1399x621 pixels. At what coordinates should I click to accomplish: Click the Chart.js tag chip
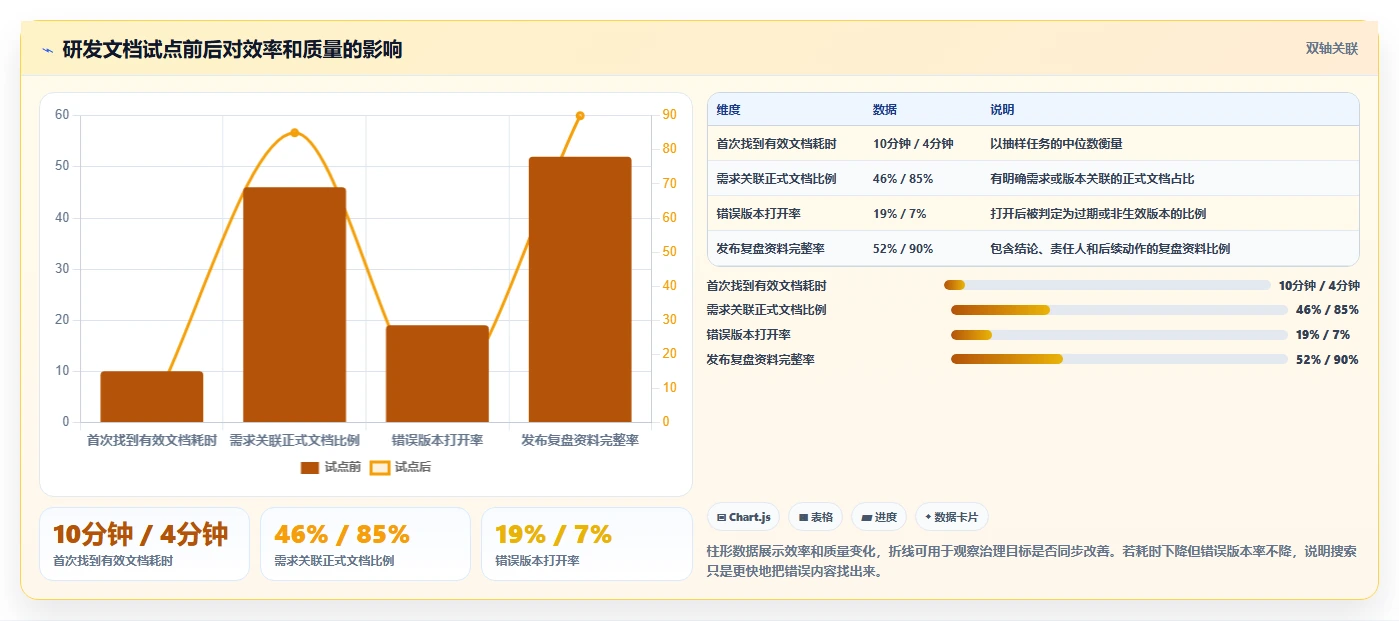[x=743, y=517]
